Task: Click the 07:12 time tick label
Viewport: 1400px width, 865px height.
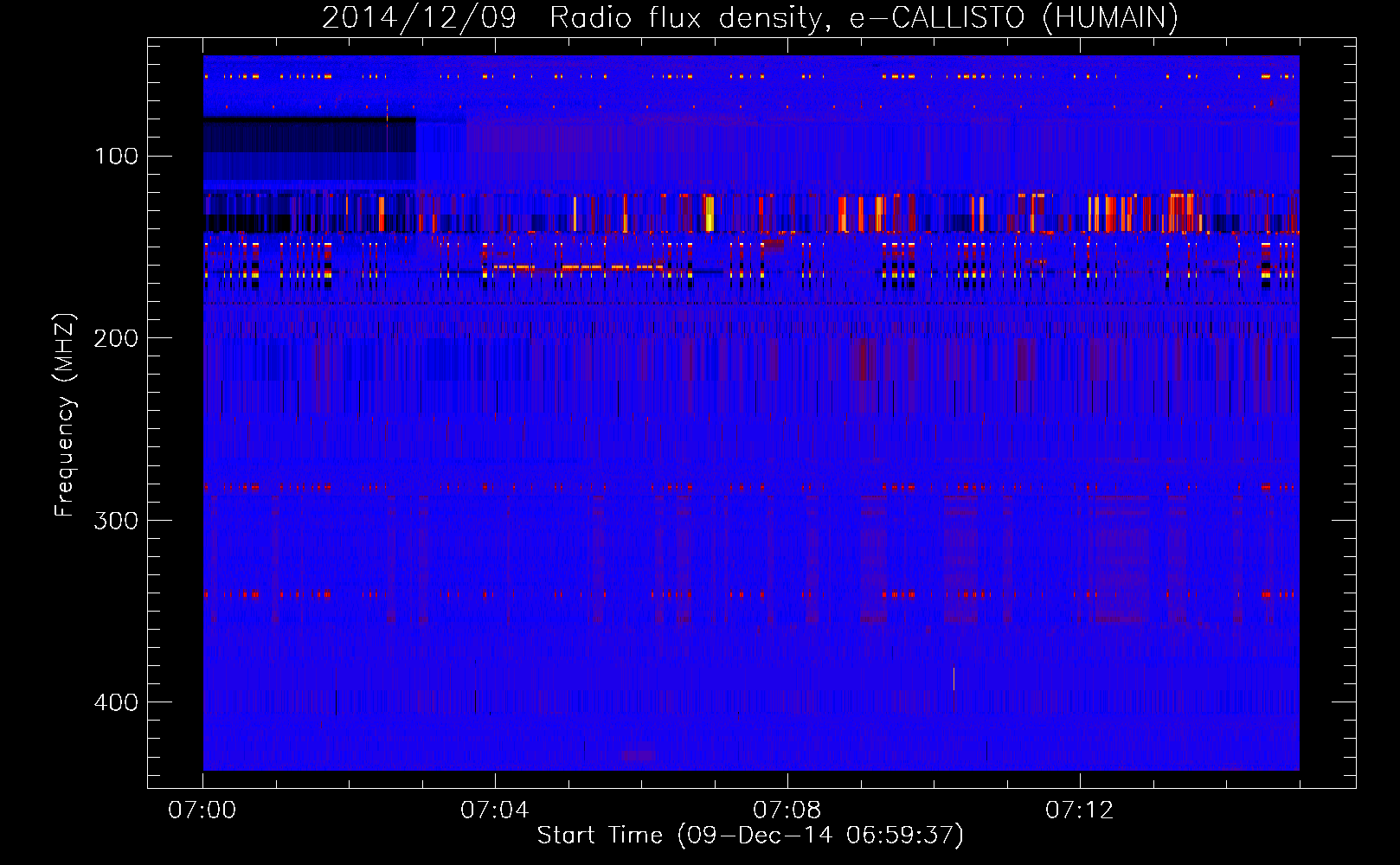Action: pyautogui.click(x=1080, y=810)
